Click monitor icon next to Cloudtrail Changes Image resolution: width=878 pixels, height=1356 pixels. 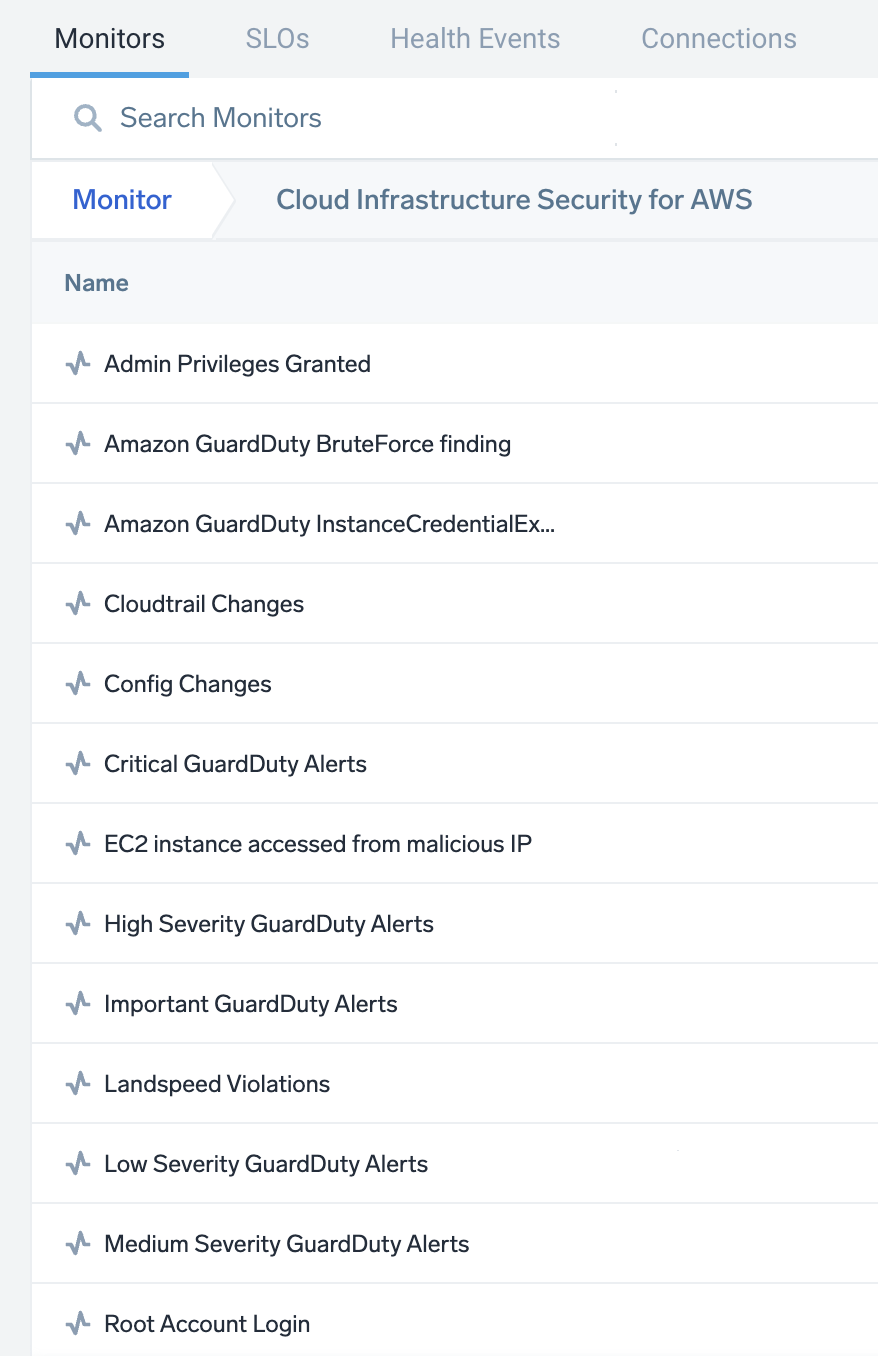[77, 604]
